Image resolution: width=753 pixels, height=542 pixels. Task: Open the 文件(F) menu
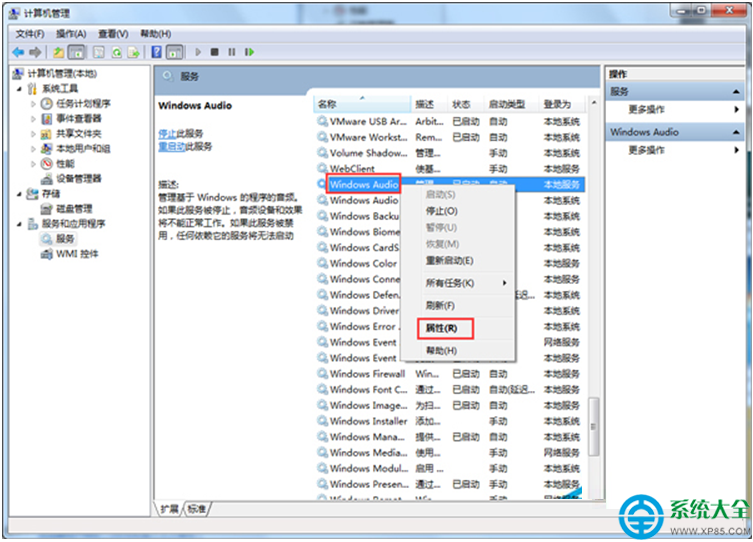coord(30,34)
